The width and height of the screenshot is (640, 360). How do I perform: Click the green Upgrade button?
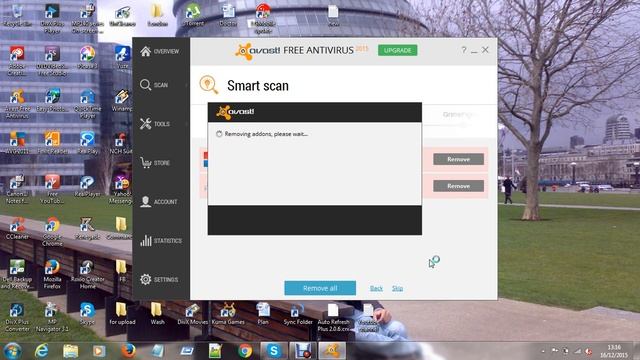pyautogui.click(x=398, y=50)
